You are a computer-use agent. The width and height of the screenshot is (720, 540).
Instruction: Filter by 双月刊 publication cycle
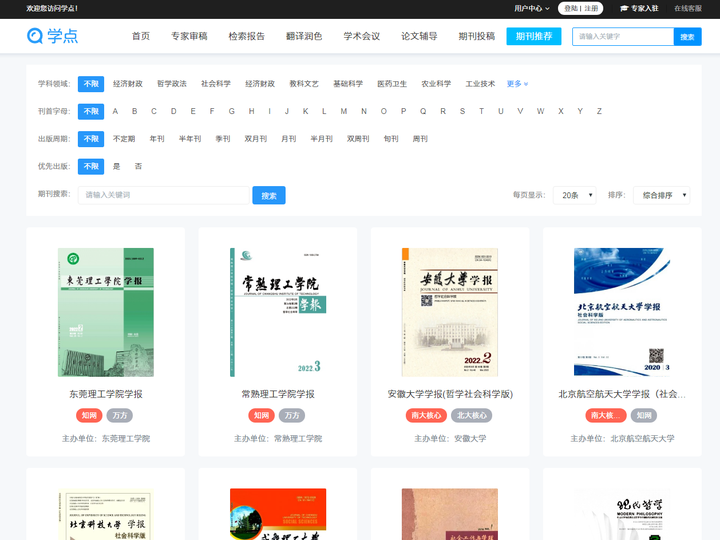256,139
